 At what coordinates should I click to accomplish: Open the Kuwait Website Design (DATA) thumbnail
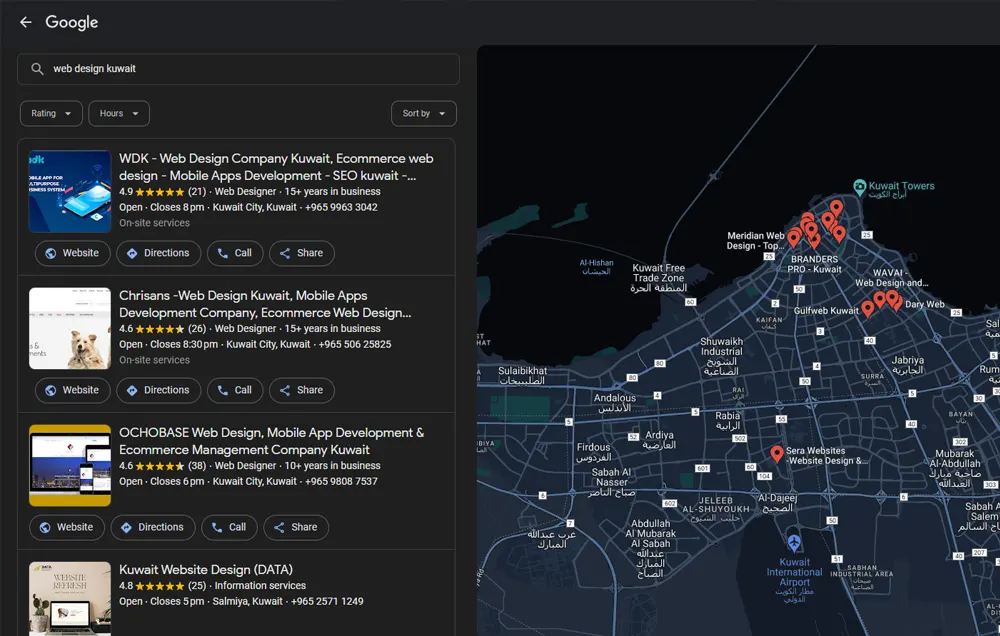70,598
